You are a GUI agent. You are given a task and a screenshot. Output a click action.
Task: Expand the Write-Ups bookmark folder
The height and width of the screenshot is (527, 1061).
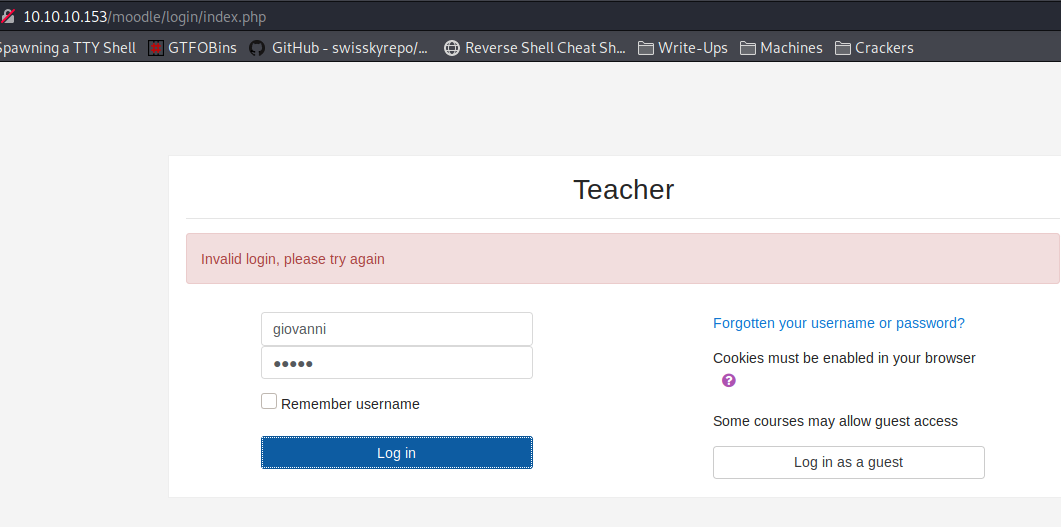(683, 48)
